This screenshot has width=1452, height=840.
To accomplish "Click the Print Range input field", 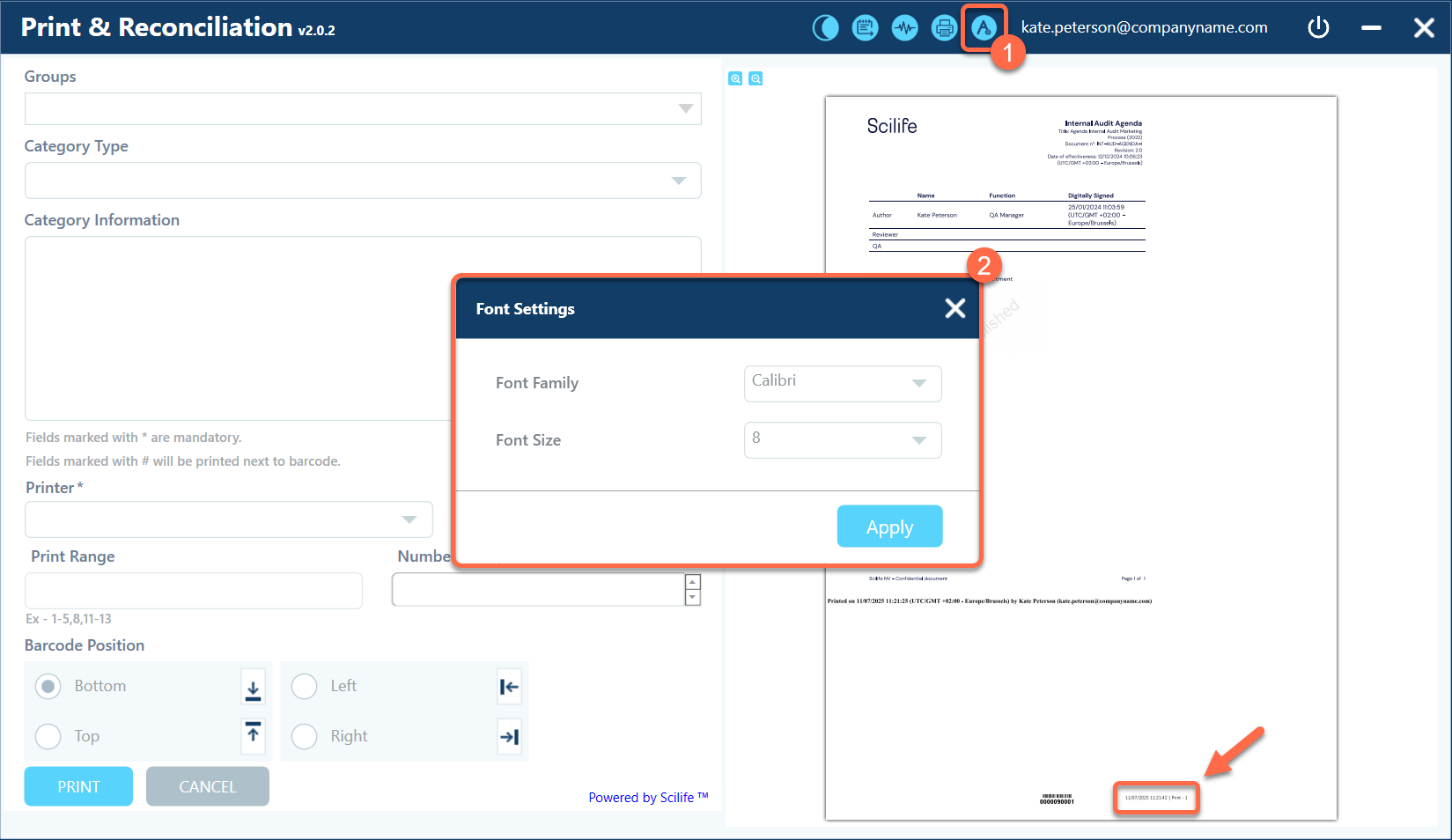I will coord(194,591).
